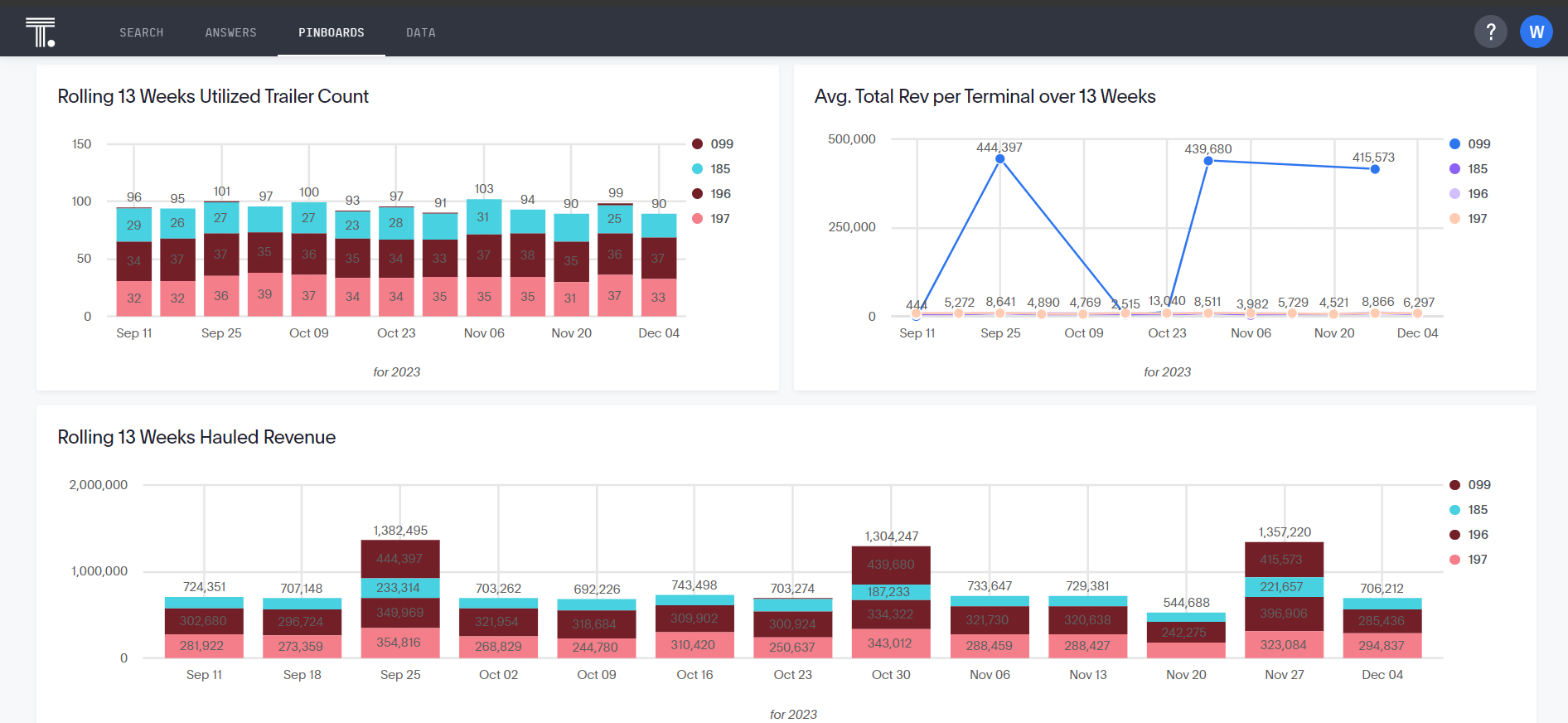Toggle 197 series in Hauled Revenue legend
The image size is (1568, 723).
[1469, 560]
